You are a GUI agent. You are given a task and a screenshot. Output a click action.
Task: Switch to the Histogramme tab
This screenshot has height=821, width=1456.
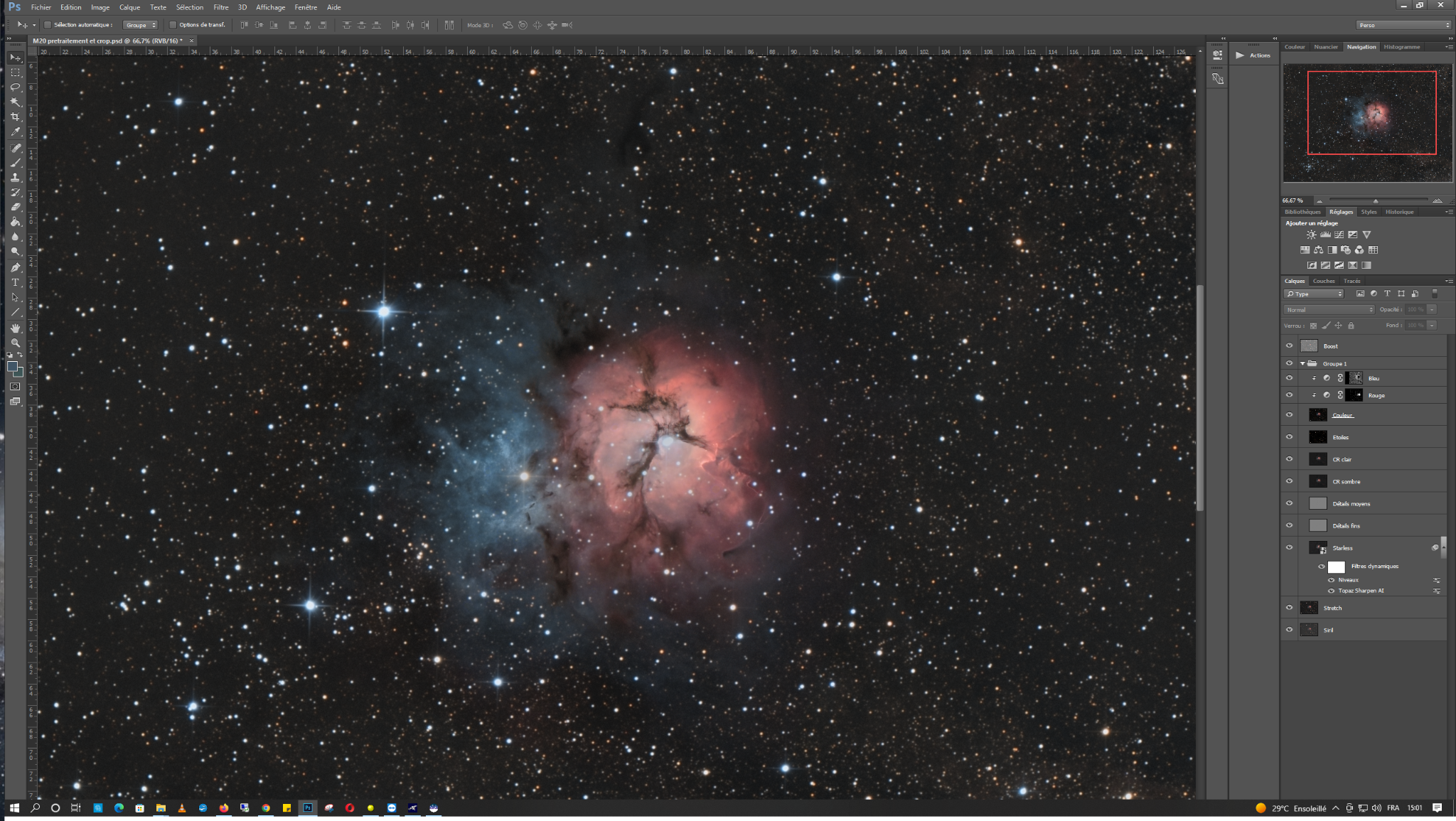click(1401, 47)
